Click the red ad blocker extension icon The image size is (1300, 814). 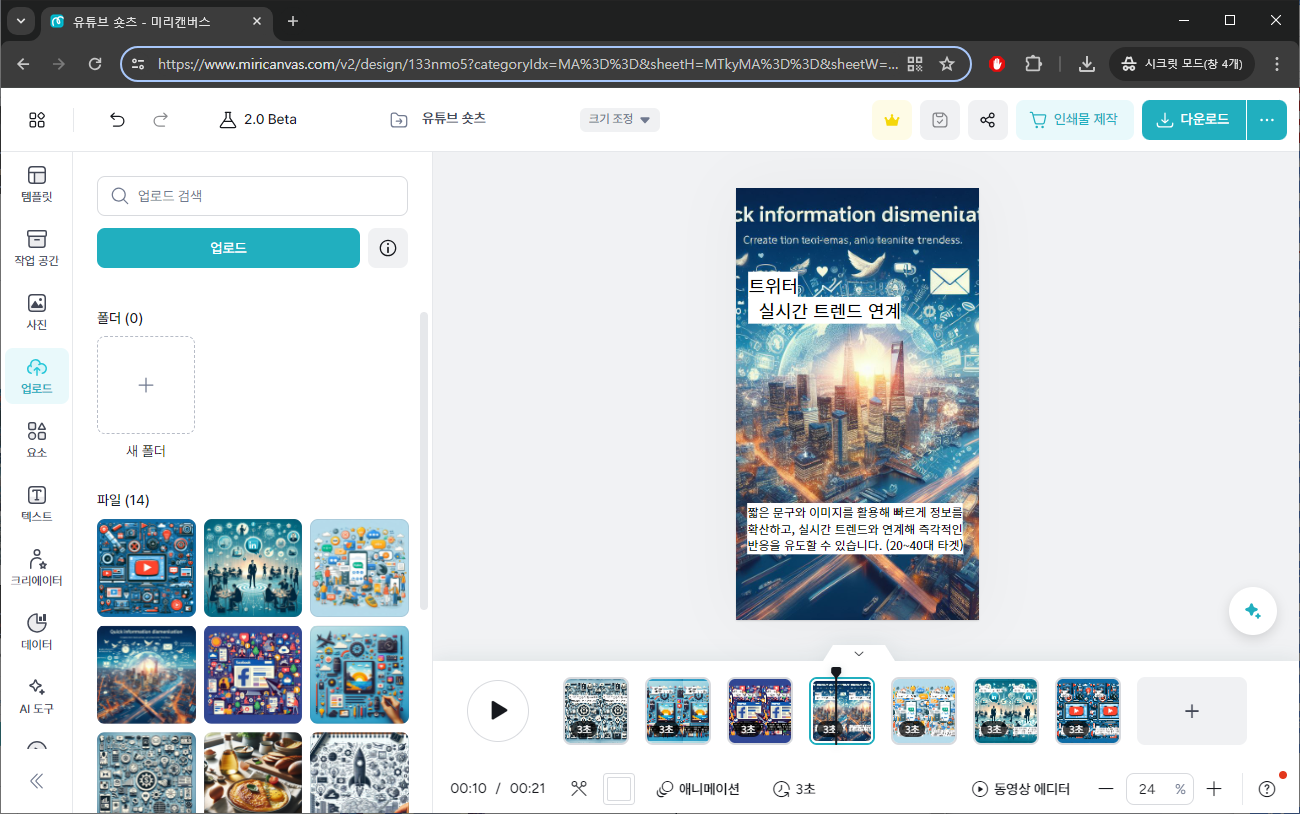pyautogui.click(x=997, y=64)
